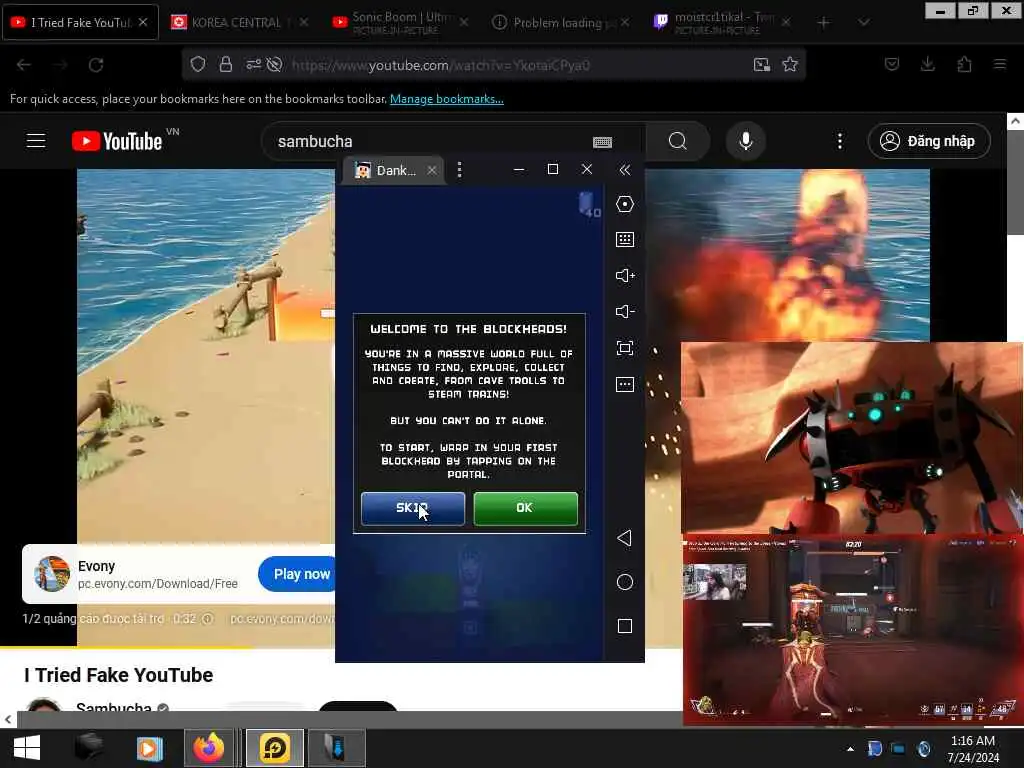Click Play now on Evony ad
This screenshot has height=768, width=1024.
tap(299, 574)
